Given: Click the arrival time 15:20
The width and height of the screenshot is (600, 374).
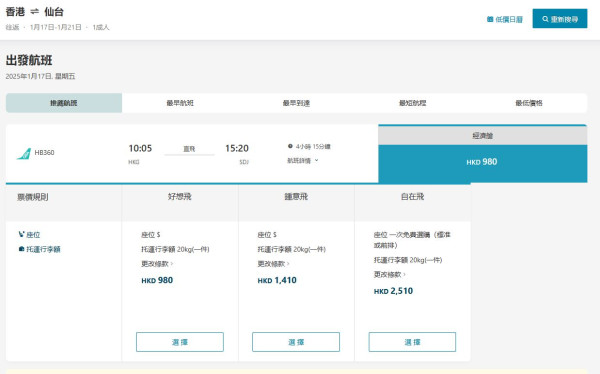Looking at the screenshot, I should click(237, 148).
